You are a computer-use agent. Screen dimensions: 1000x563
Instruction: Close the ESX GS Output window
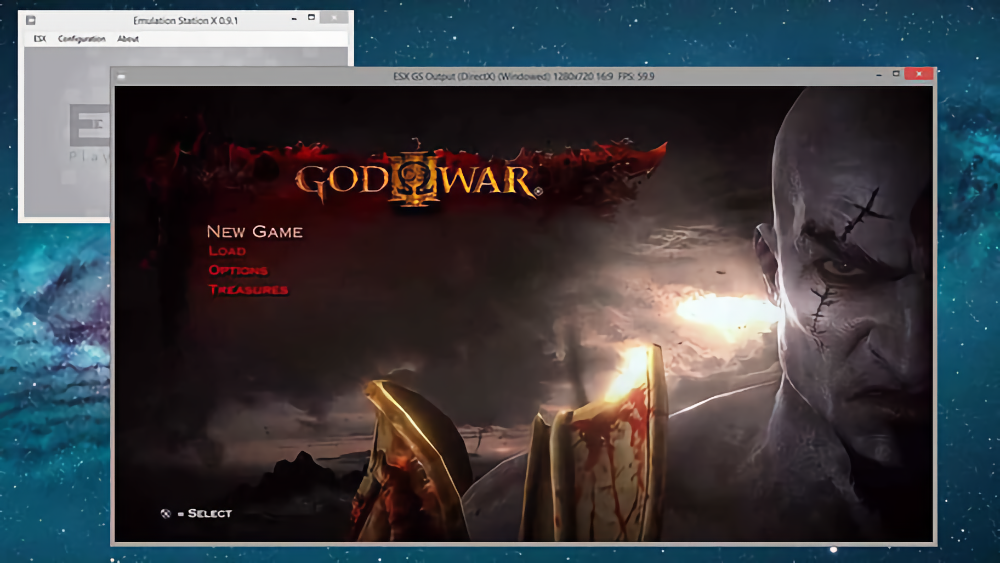[x=919, y=74]
